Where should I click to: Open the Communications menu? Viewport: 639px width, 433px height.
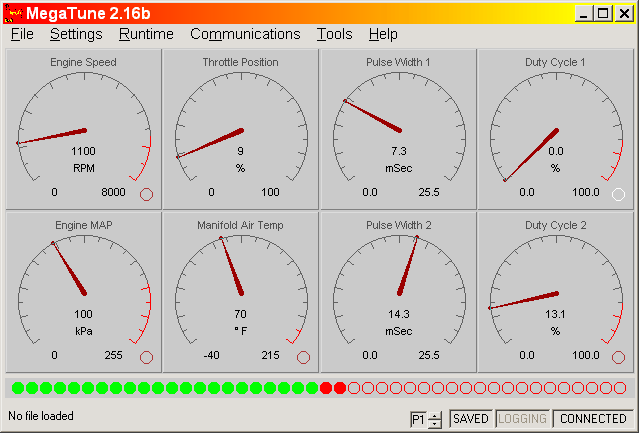pos(245,34)
